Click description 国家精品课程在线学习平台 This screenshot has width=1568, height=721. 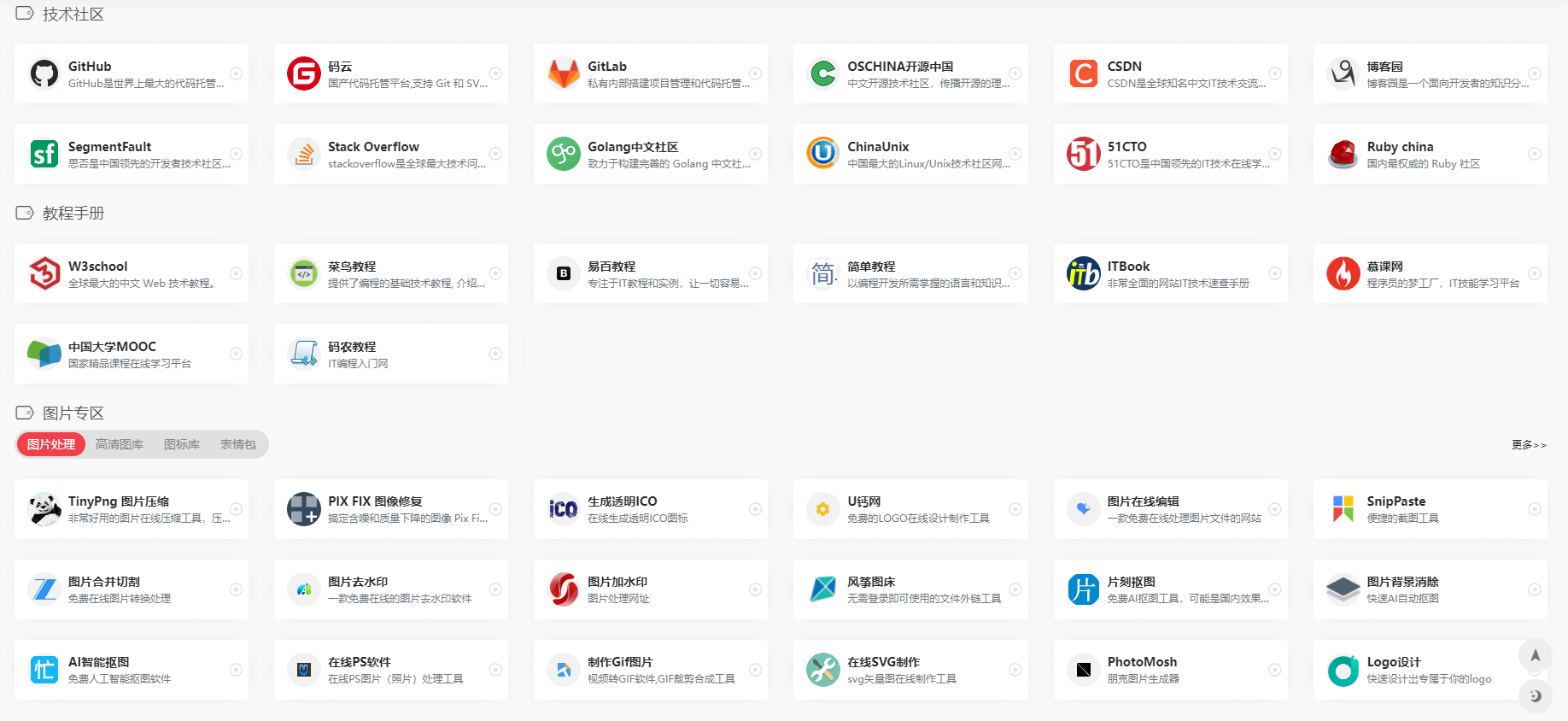click(130, 364)
